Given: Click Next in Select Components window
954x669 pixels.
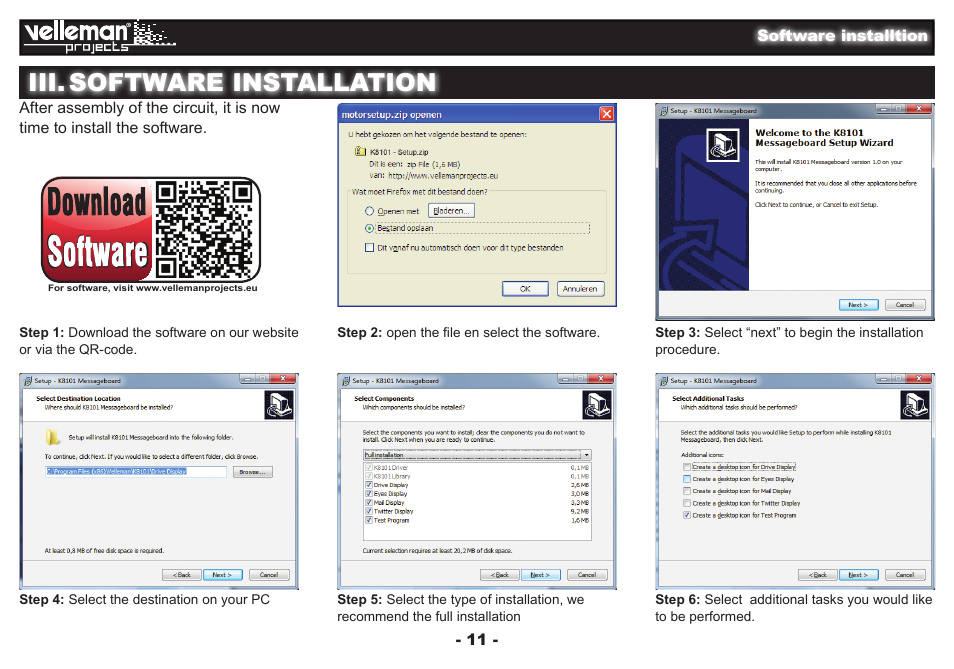Looking at the screenshot, I should tap(540, 575).
